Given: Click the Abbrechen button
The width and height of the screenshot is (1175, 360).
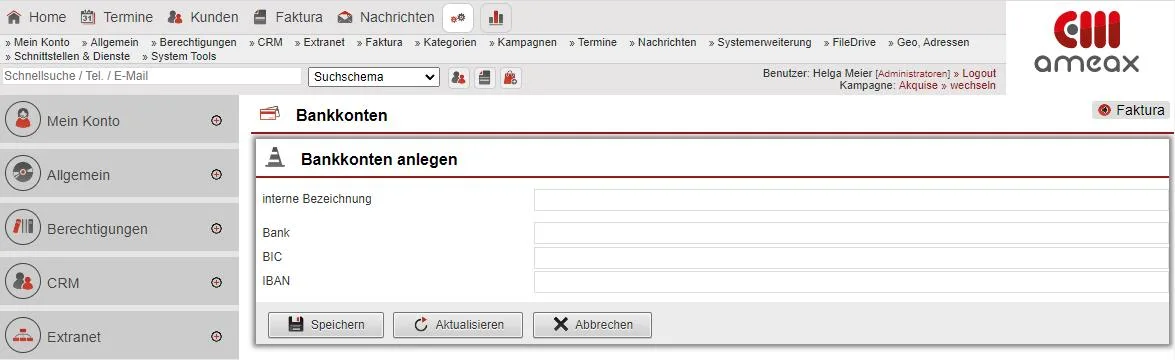Looking at the screenshot, I should point(592,325).
